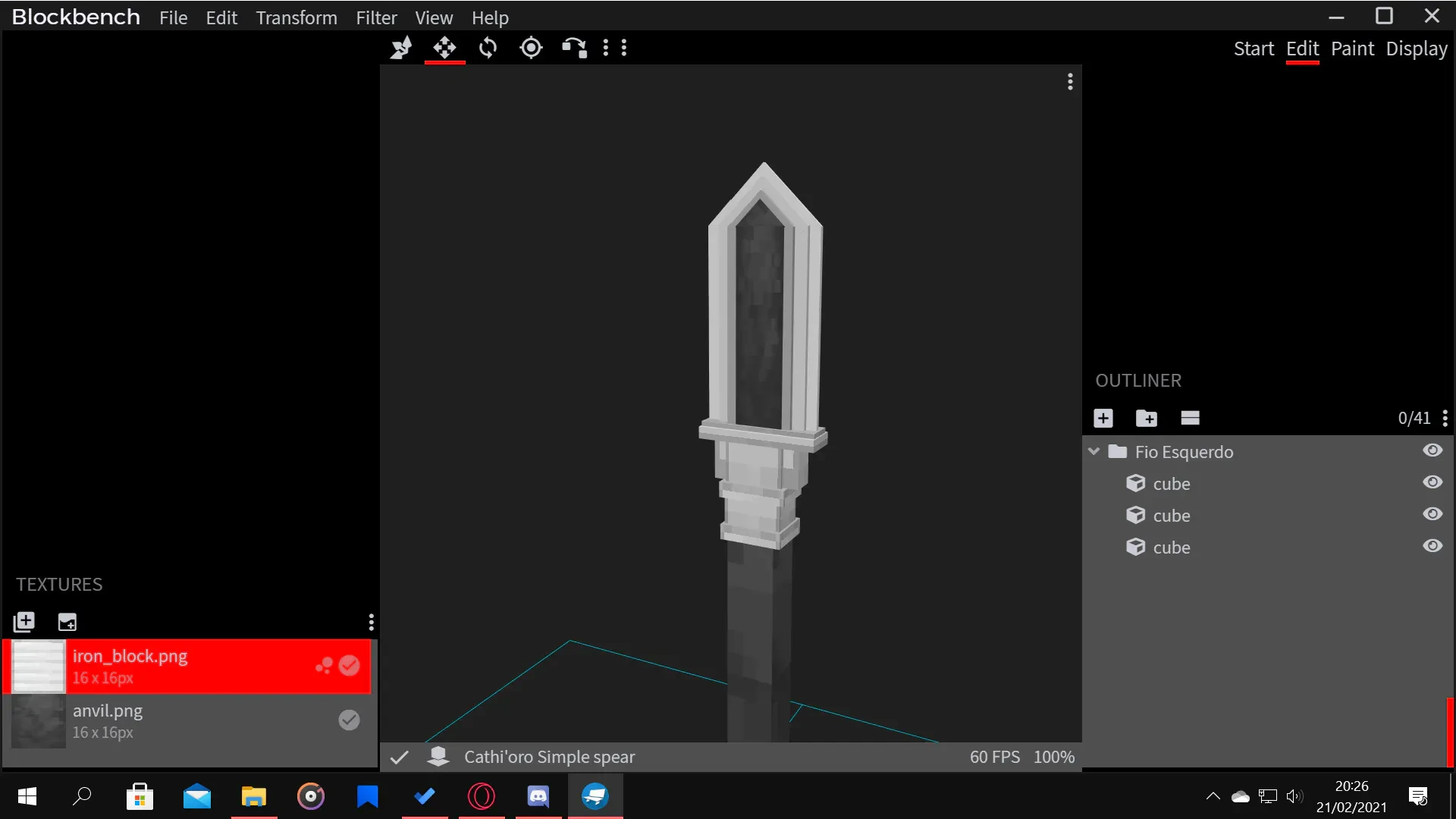Select the anvil.png texture
The height and width of the screenshot is (819, 1456).
tap(187, 721)
